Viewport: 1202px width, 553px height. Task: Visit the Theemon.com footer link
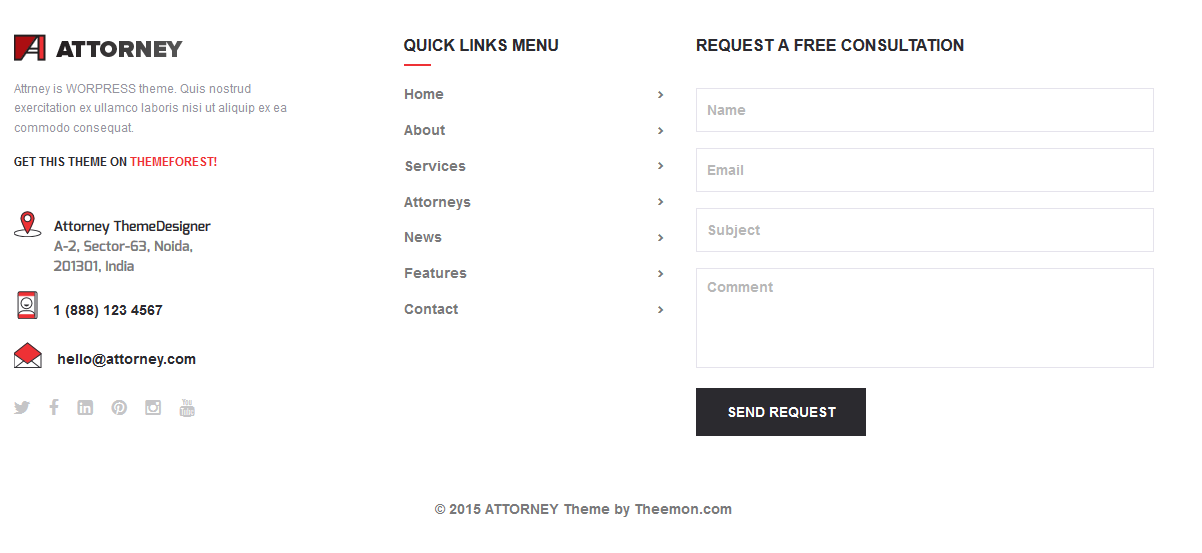[683, 509]
